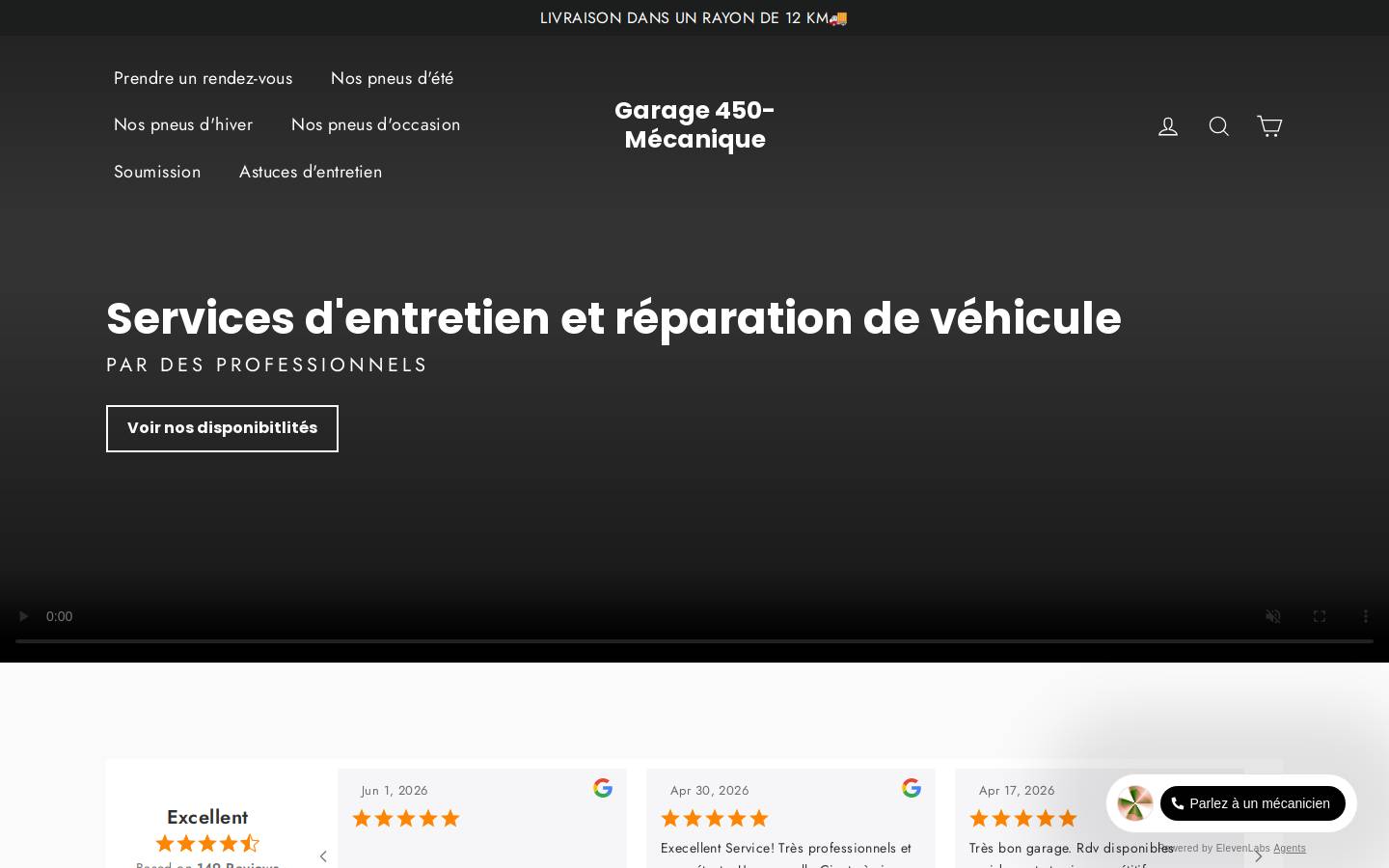Click the Jun 1, 2026 review date

(395, 791)
